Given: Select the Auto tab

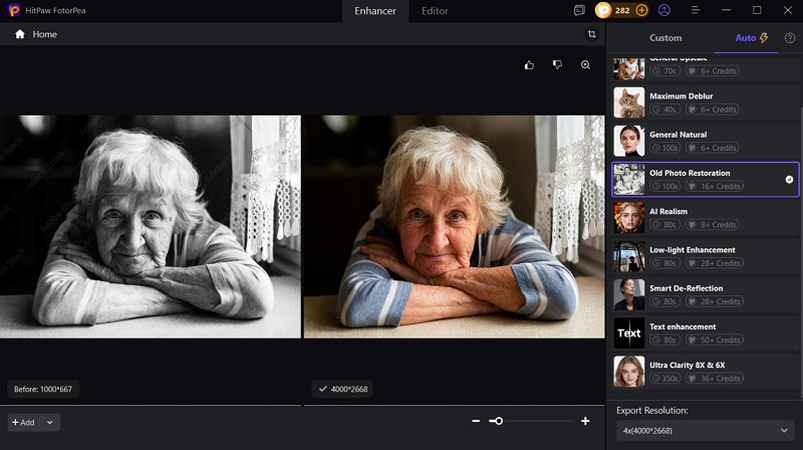Looking at the screenshot, I should [x=751, y=38].
